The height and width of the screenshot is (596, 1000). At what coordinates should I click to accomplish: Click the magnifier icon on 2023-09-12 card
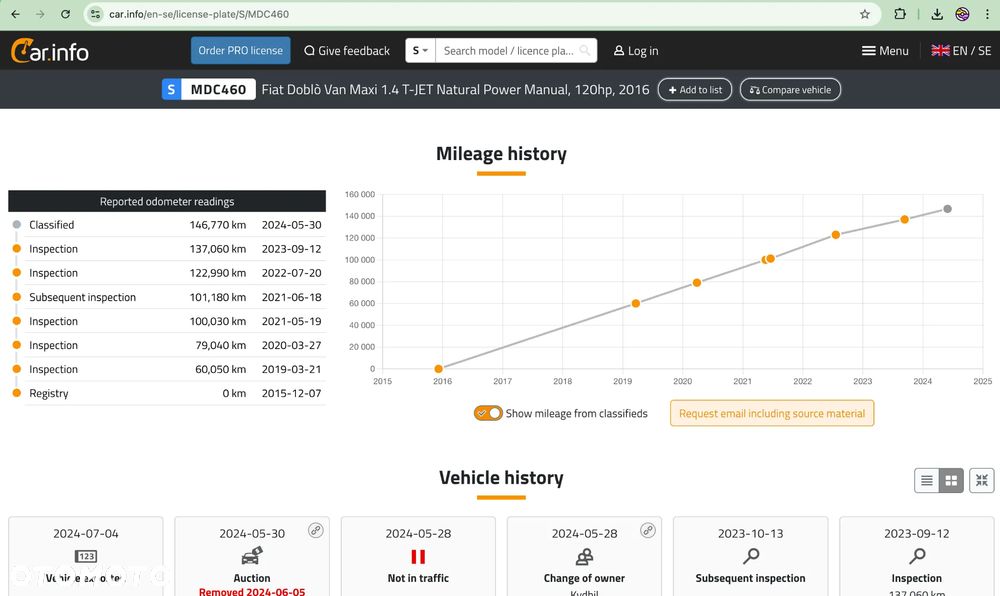[917, 556]
